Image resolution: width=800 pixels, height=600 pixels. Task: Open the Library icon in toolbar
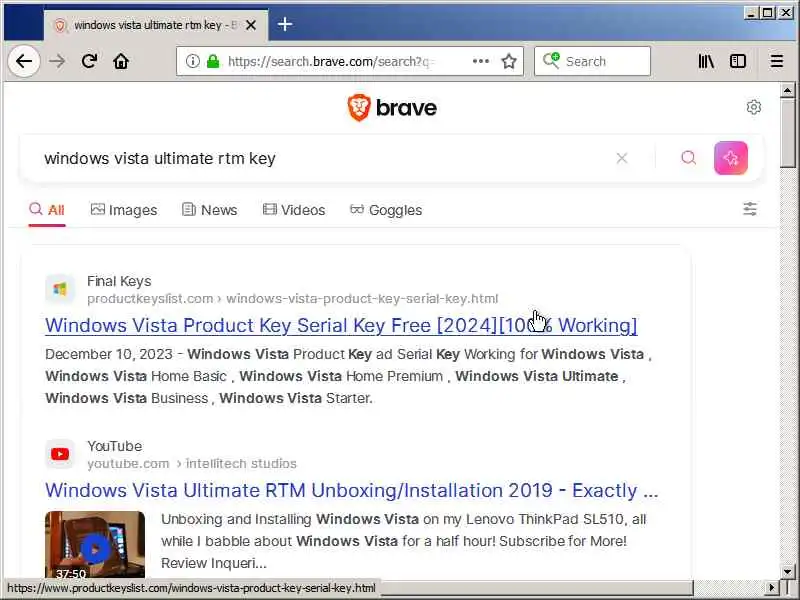[x=706, y=61]
